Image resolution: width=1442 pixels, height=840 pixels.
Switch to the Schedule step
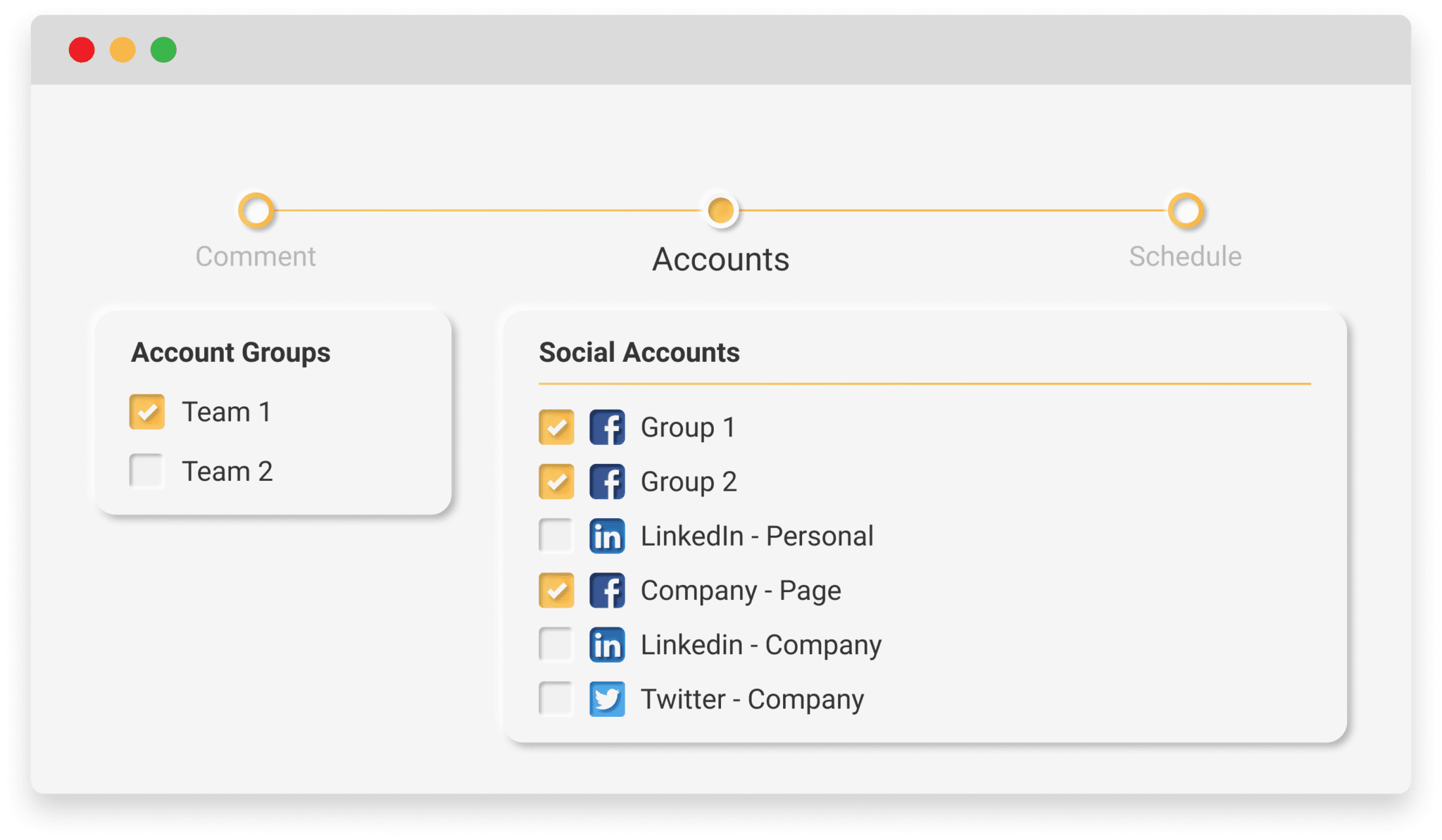pos(1186,255)
